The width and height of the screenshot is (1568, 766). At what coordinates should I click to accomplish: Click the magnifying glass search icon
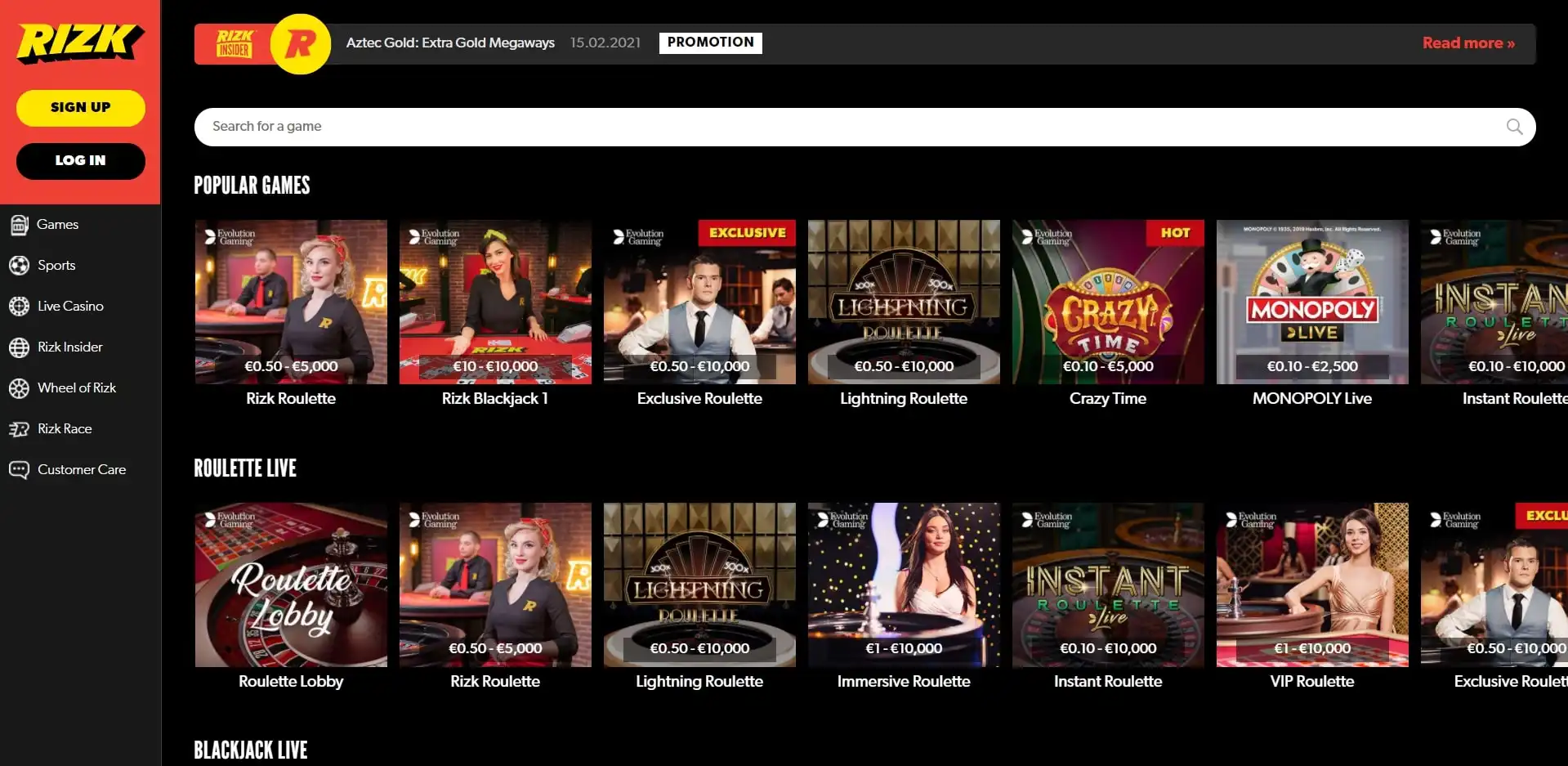click(1513, 127)
